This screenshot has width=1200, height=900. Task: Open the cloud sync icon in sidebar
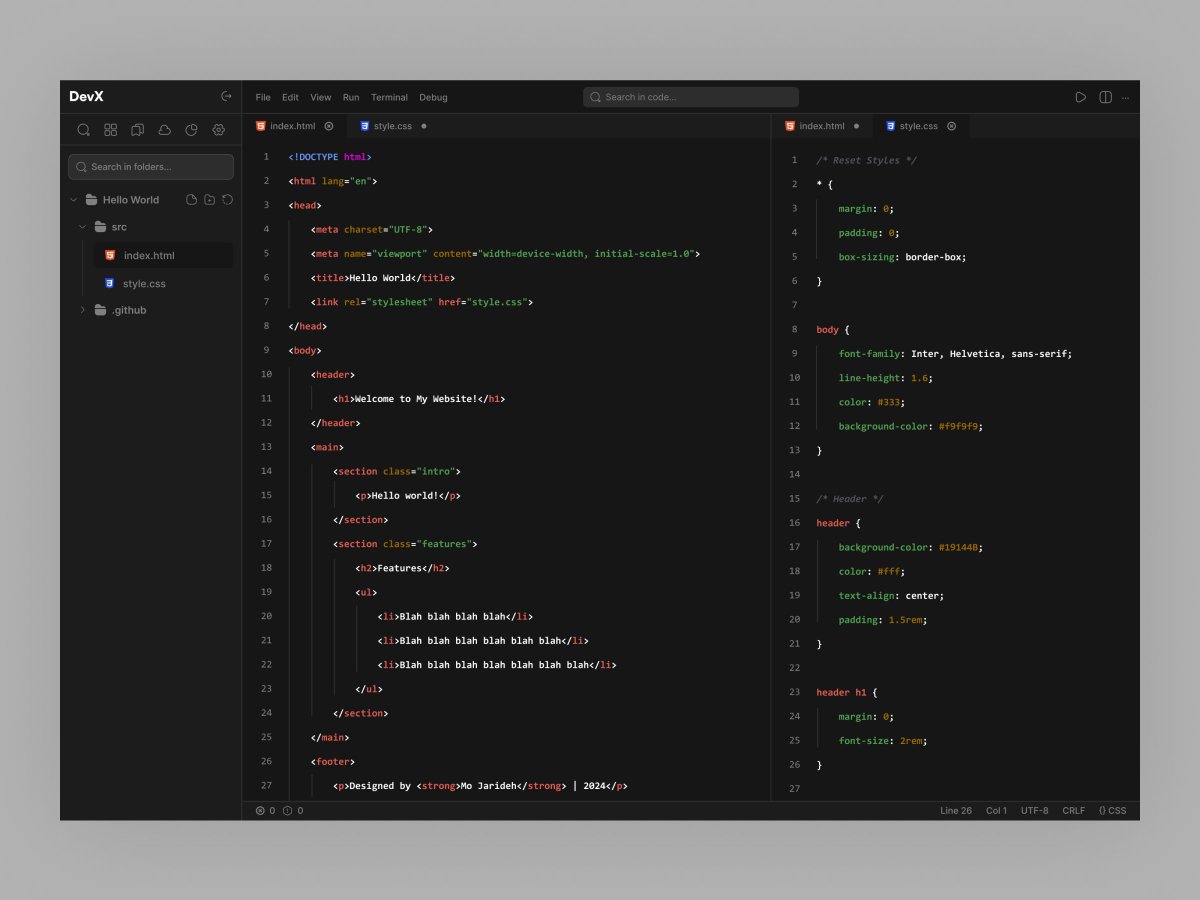[x=165, y=130]
